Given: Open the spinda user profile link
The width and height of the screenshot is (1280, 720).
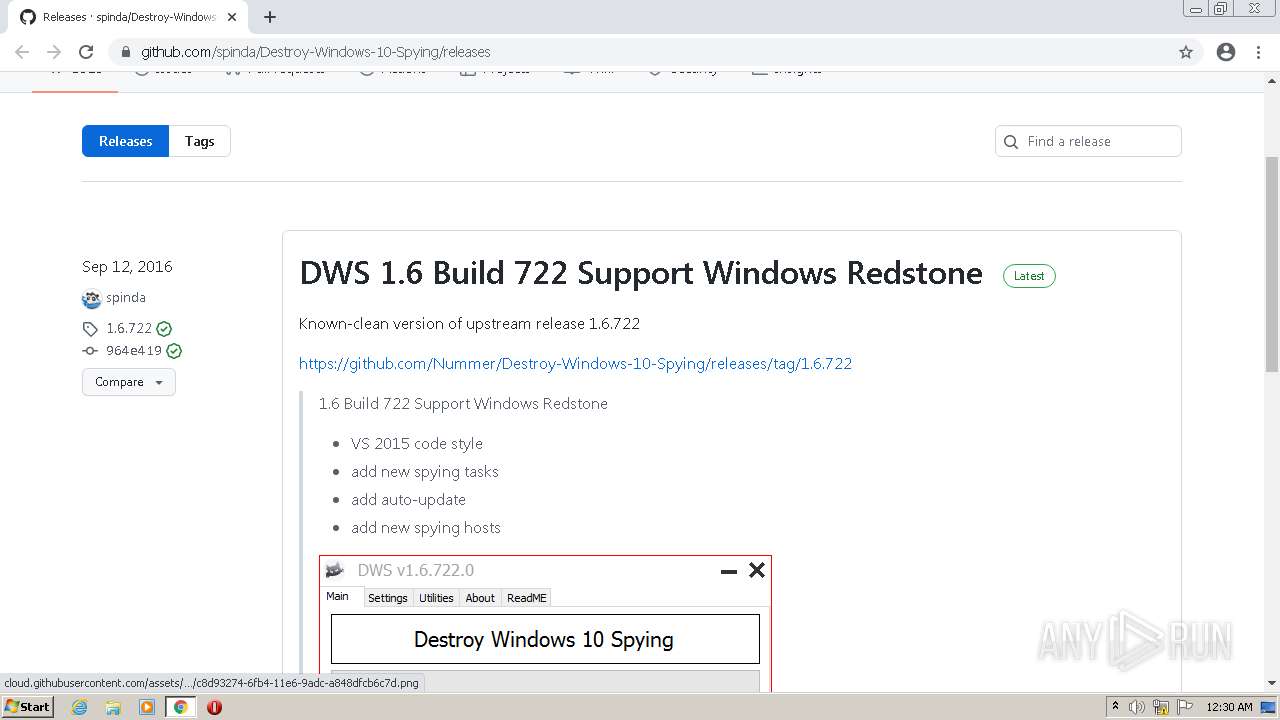Looking at the screenshot, I should (x=126, y=298).
